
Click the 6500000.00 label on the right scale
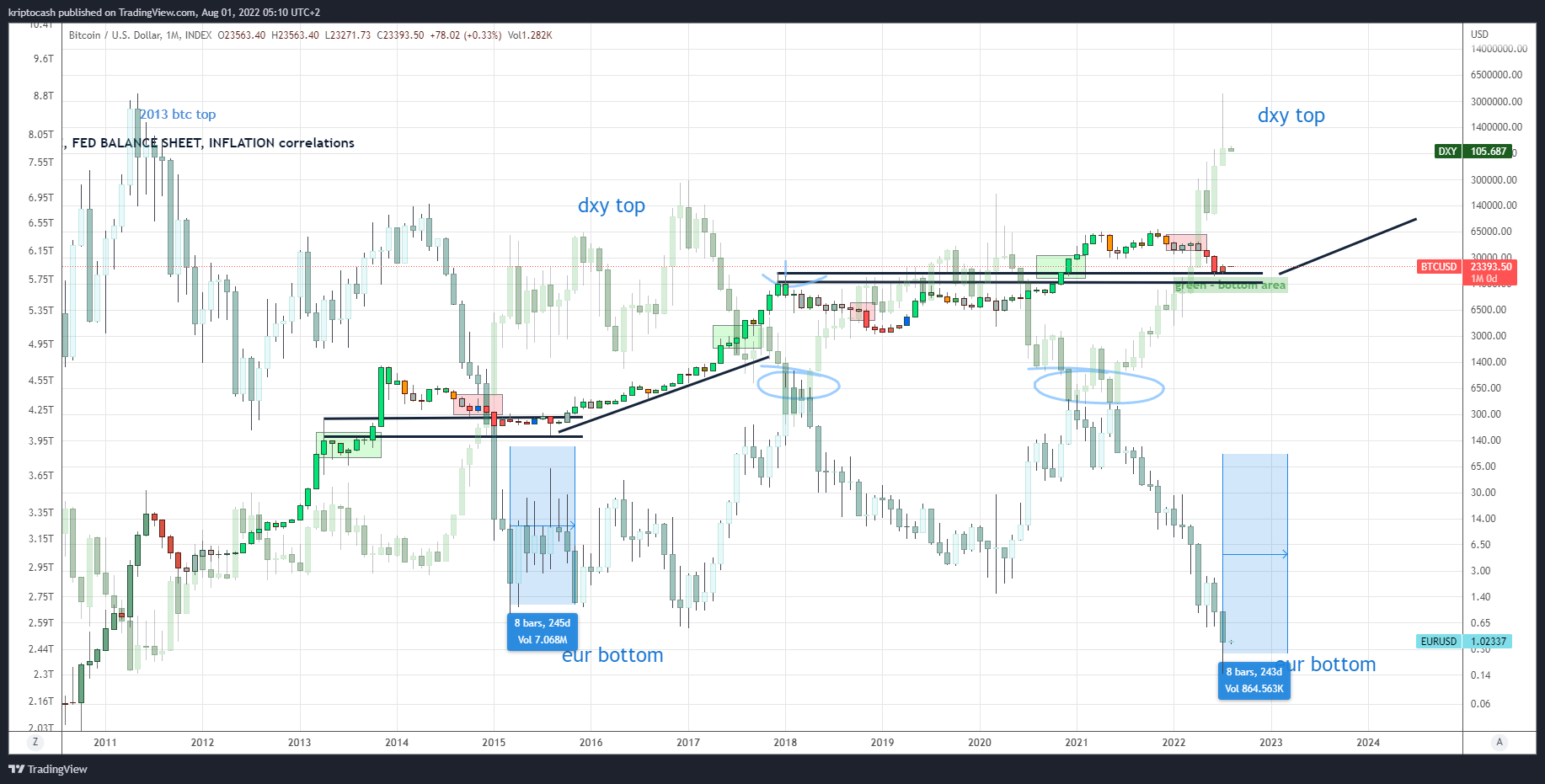(x=1497, y=75)
